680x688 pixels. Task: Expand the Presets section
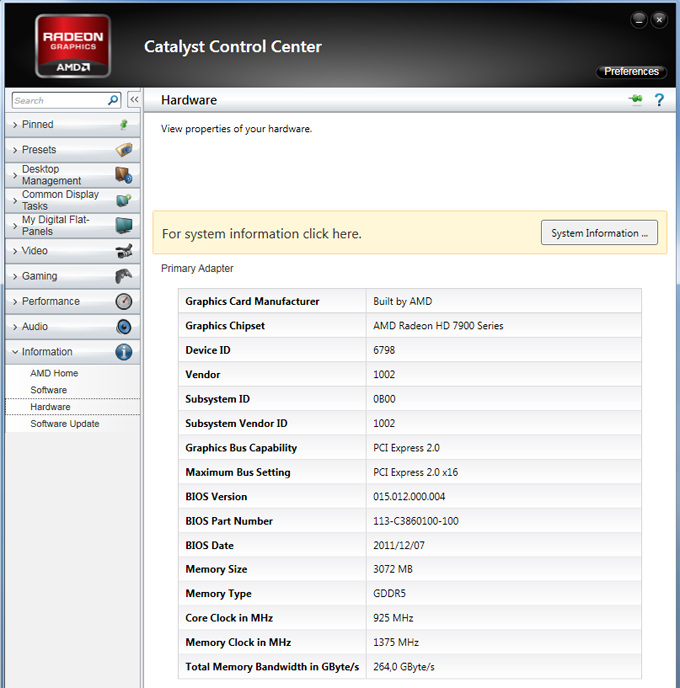pos(72,150)
